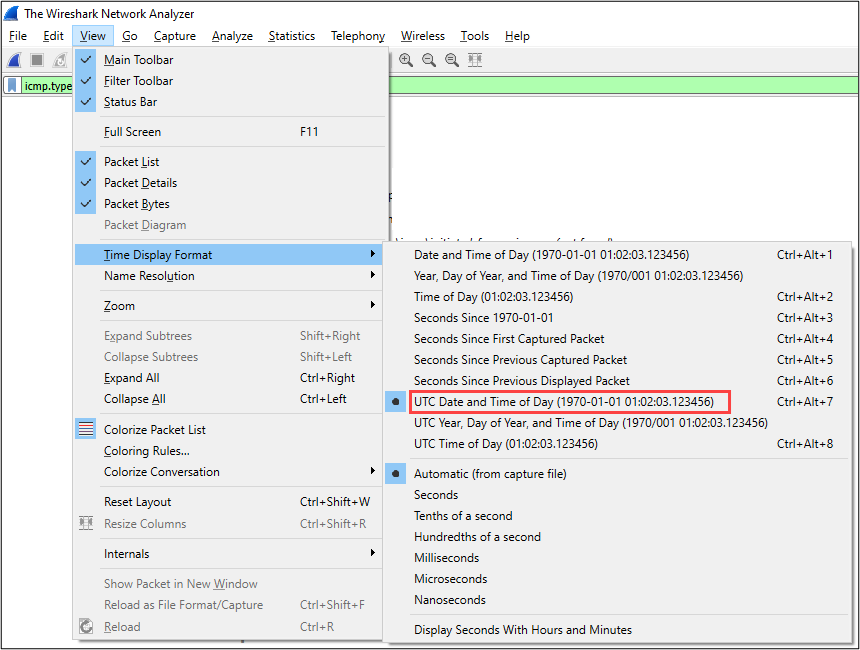Click the resize columns toolbar icon

475,60
